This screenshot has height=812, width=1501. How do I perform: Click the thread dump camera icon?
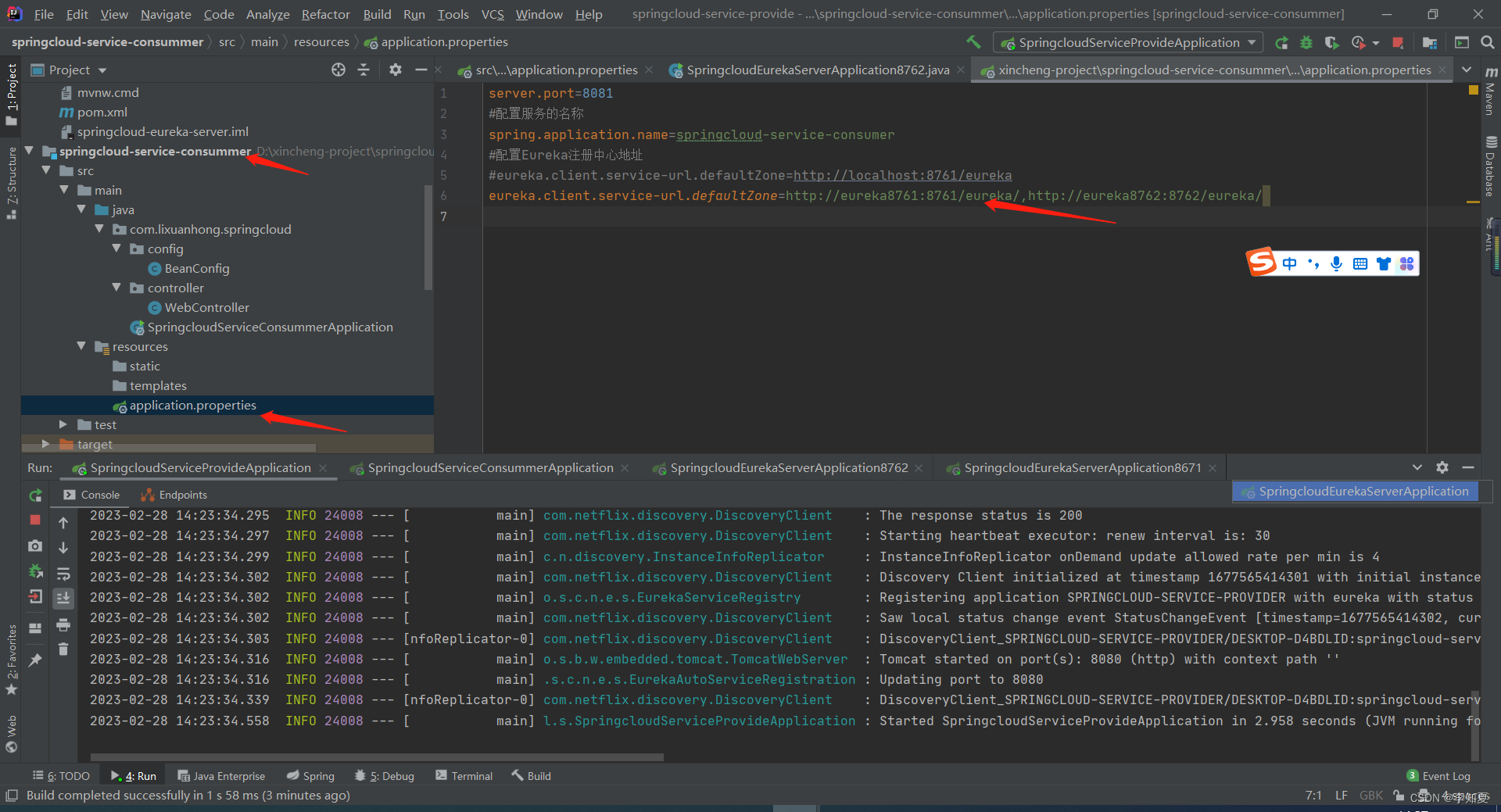click(x=35, y=546)
